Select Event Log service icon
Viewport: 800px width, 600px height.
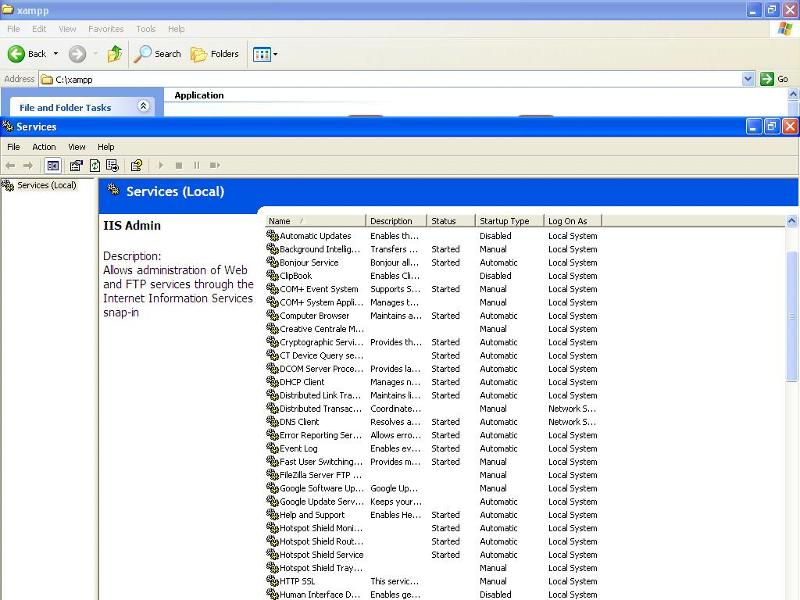coord(272,448)
